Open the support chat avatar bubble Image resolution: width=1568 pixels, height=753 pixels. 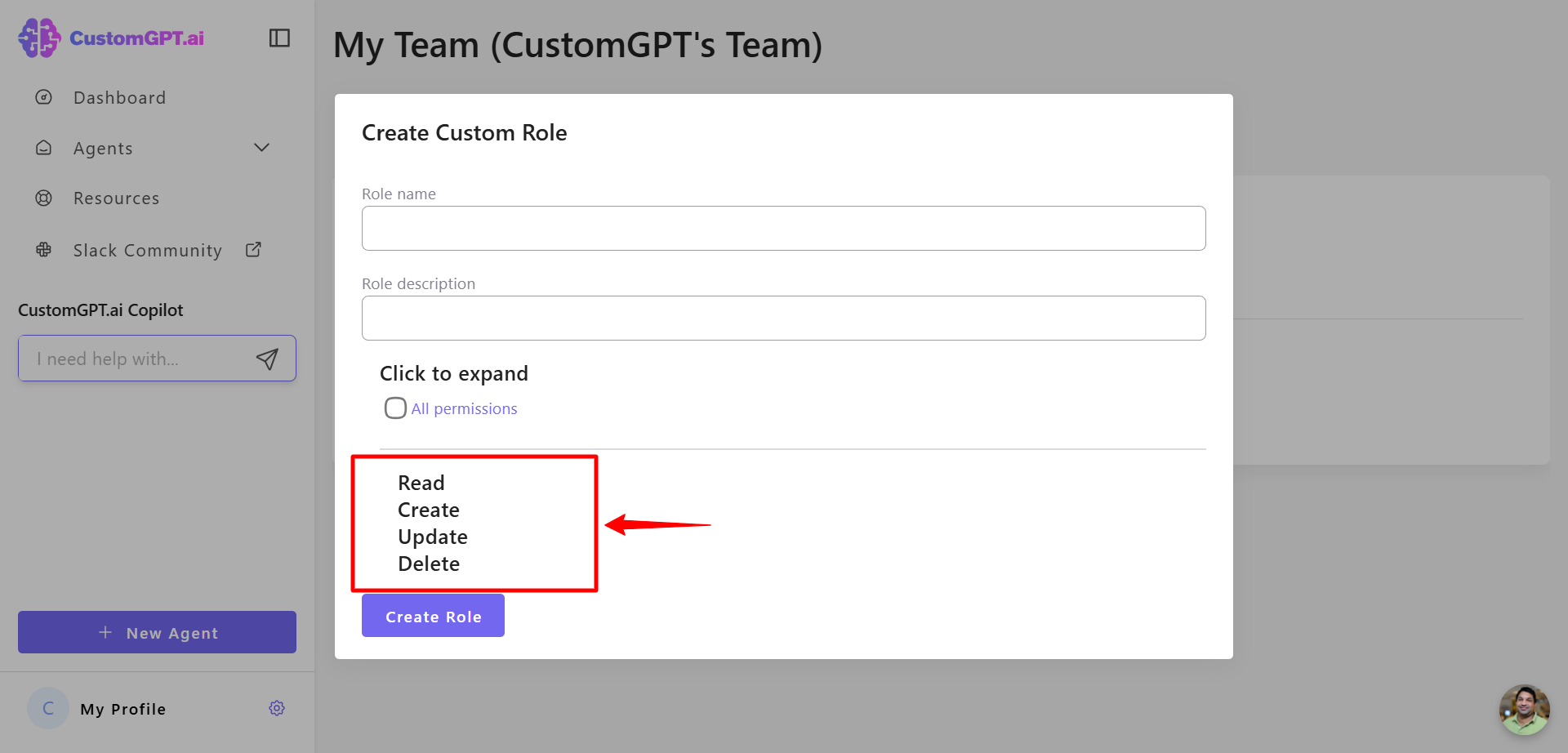point(1524,710)
